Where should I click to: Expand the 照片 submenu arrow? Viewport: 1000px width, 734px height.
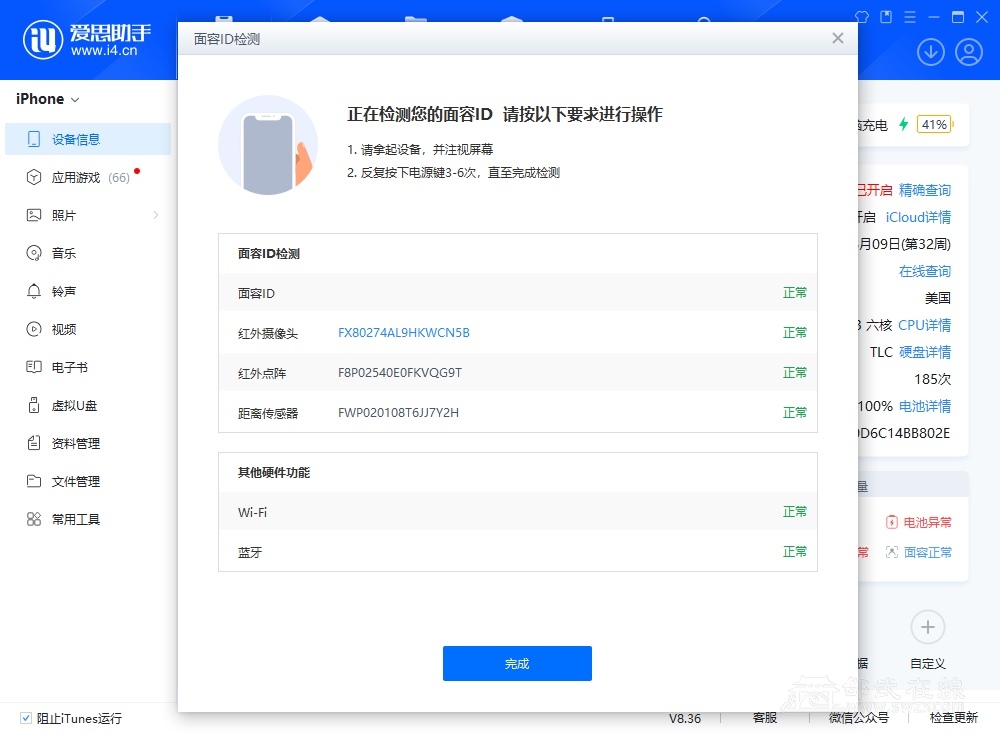156,215
